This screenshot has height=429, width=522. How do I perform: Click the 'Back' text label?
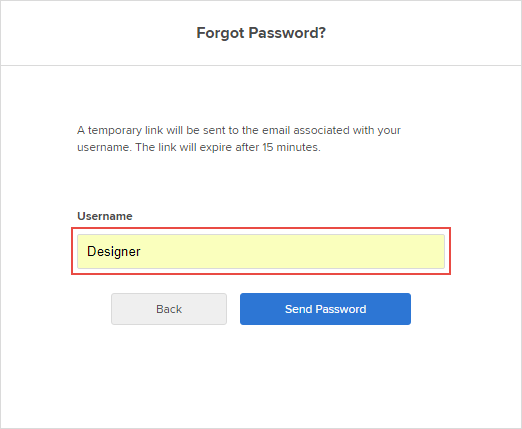[169, 309]
